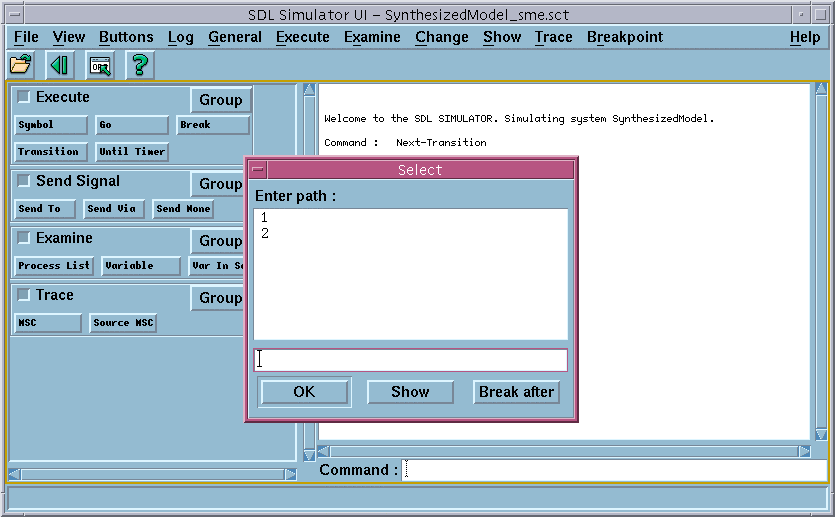Click the Until Timer button

pyautogui.click(x=132, y=152)
